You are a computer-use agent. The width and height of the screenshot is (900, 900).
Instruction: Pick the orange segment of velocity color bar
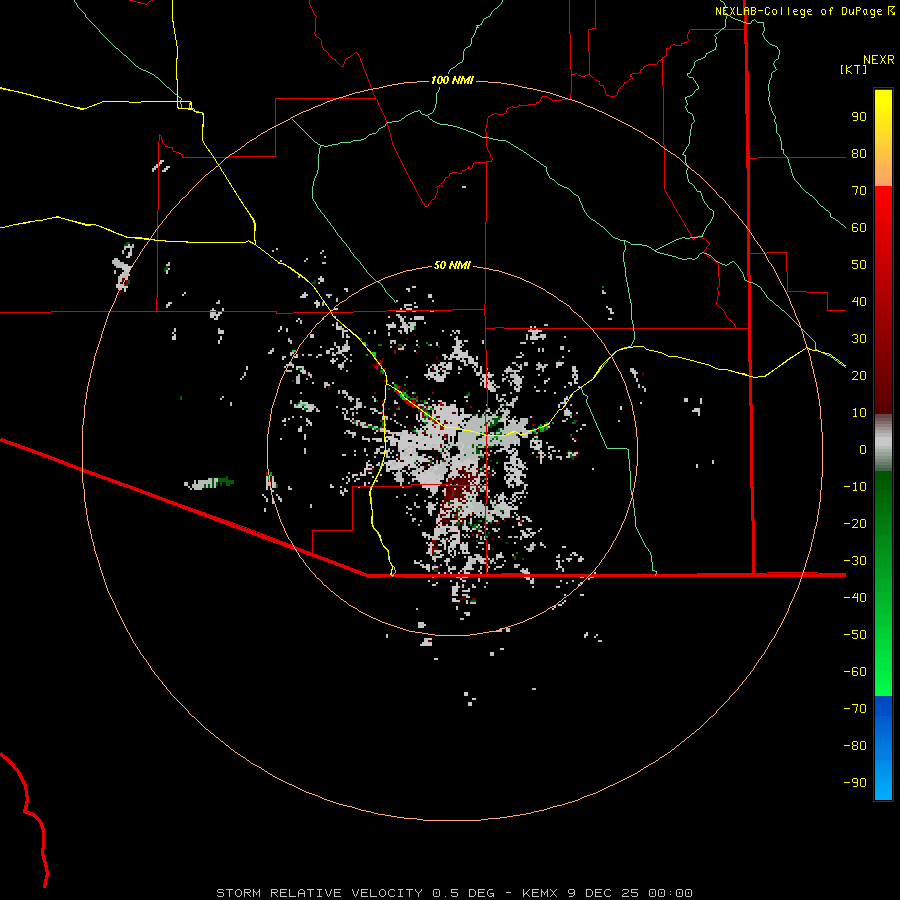[883, 169]
